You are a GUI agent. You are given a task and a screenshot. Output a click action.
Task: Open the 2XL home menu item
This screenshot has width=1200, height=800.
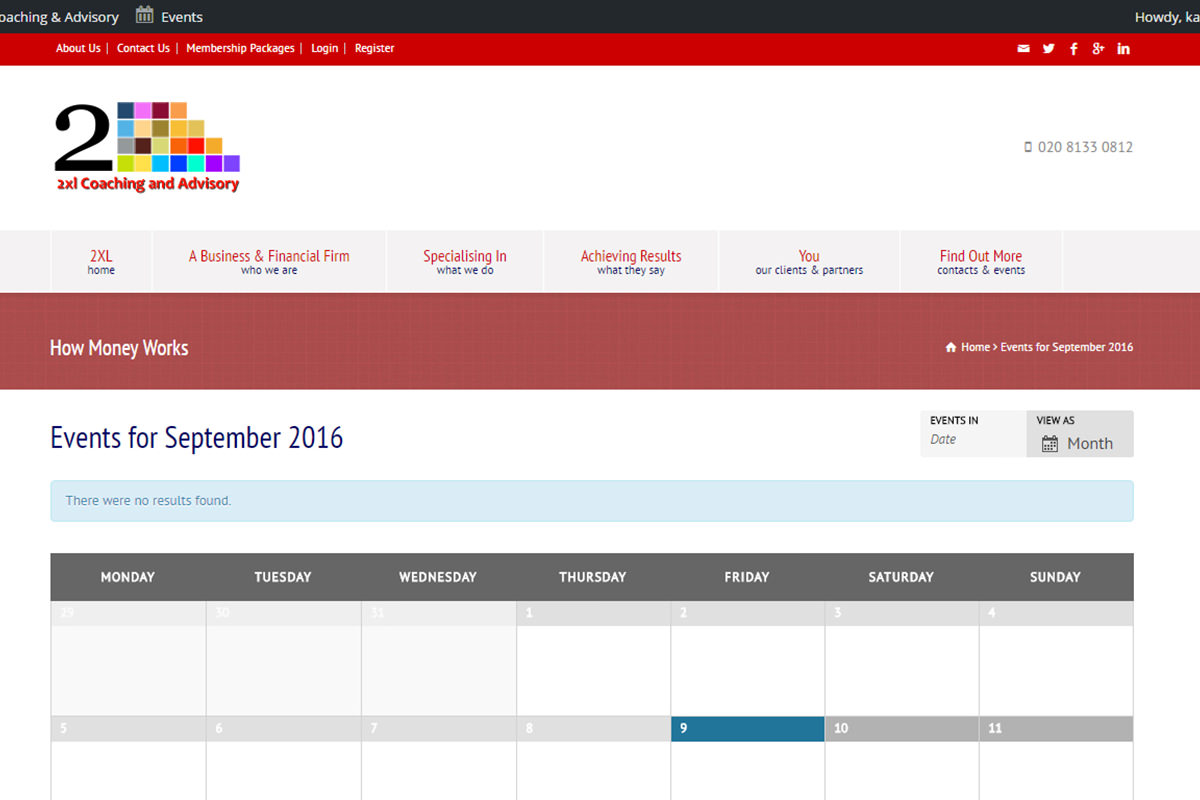(x=101, y=261)
